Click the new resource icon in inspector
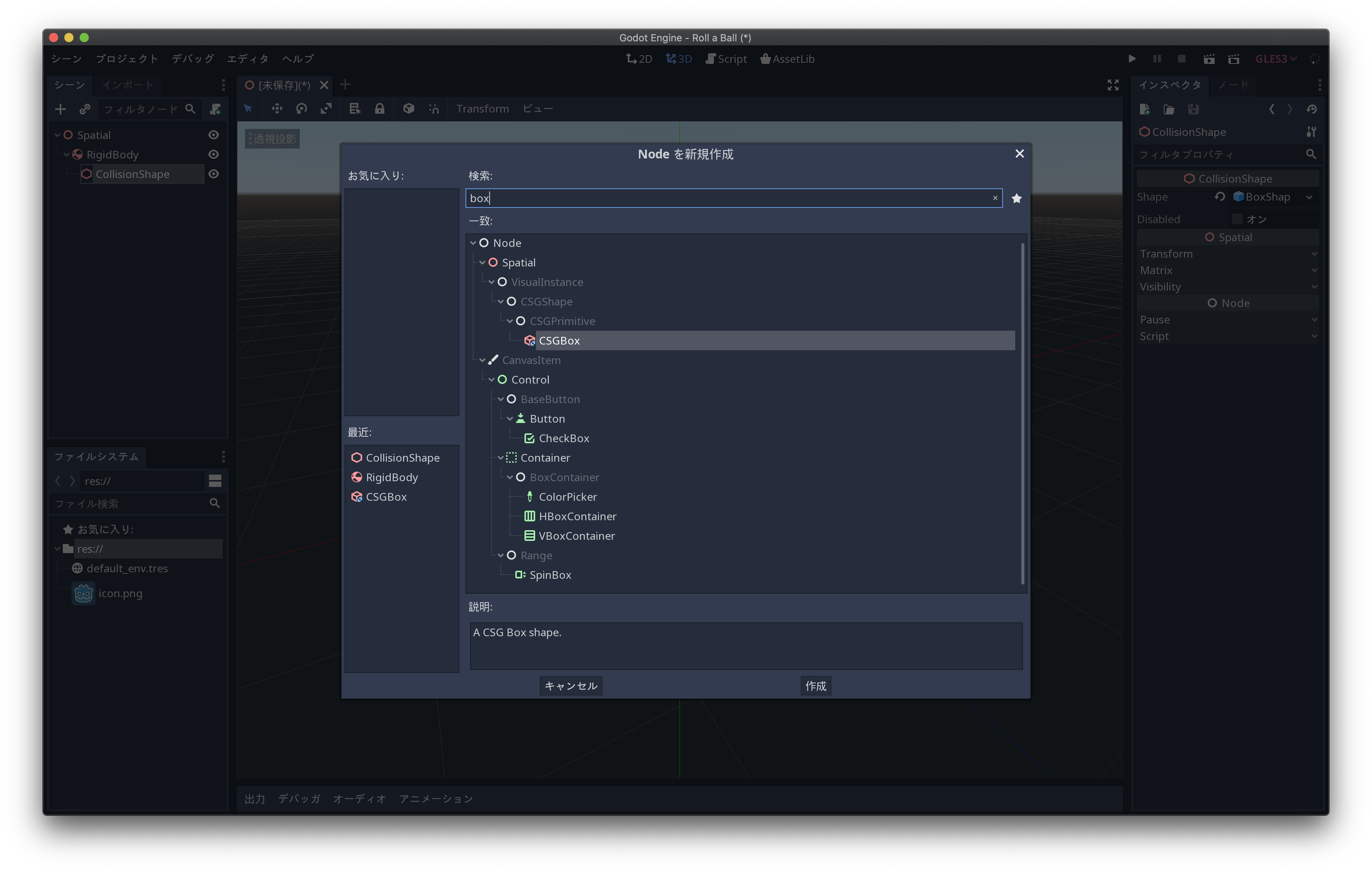This screenshot has width=1372, height=872. tap(1145, 109)
